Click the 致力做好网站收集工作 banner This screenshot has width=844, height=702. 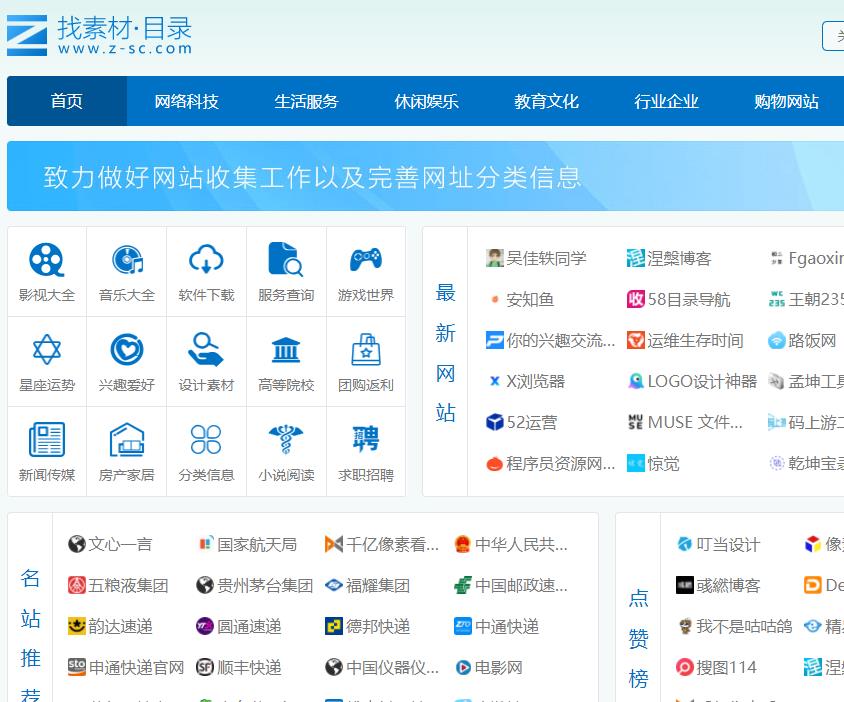425,176
